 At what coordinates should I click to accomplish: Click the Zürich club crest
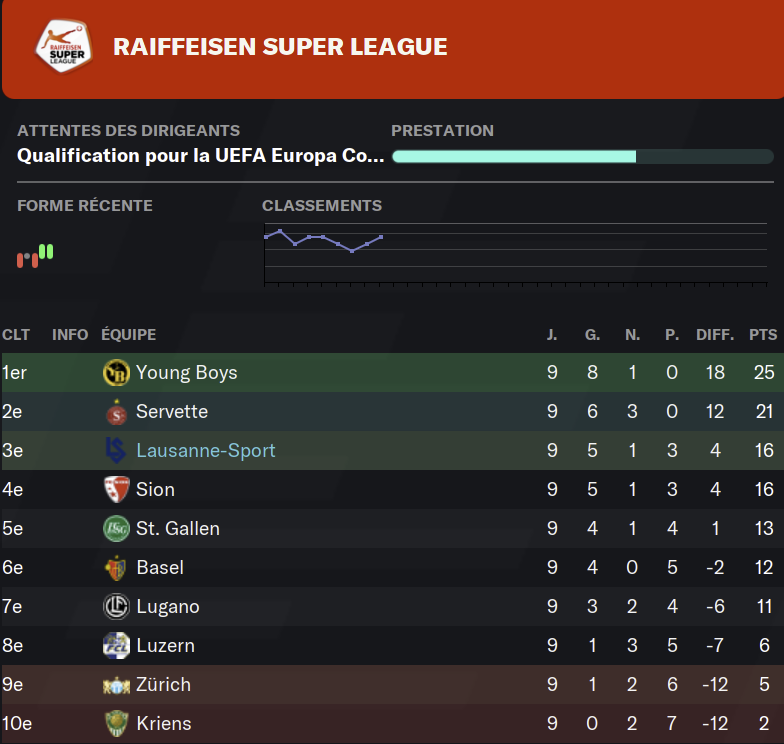116,685
